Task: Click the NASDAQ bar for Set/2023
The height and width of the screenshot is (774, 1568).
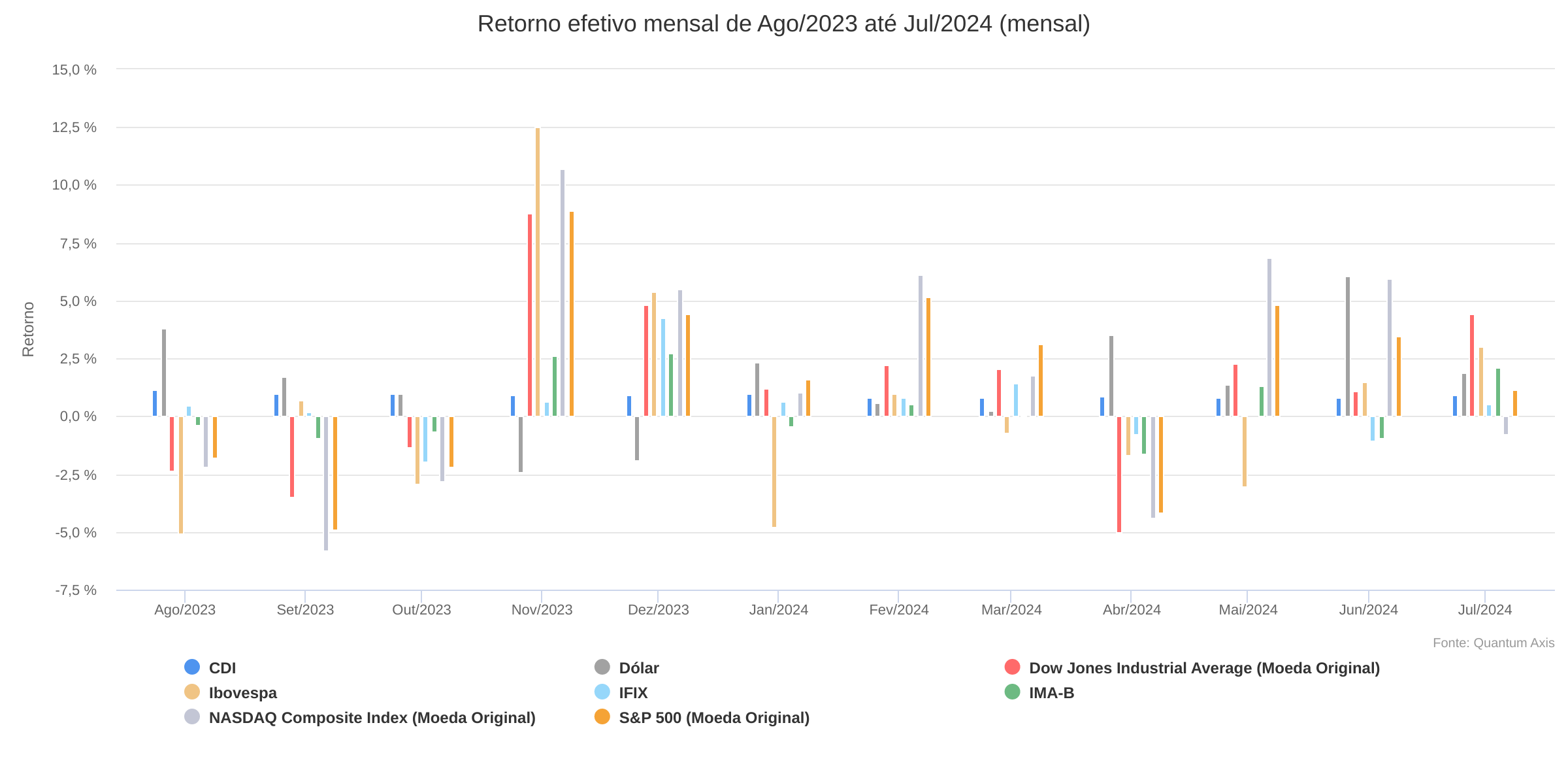Action: point(326,483)
